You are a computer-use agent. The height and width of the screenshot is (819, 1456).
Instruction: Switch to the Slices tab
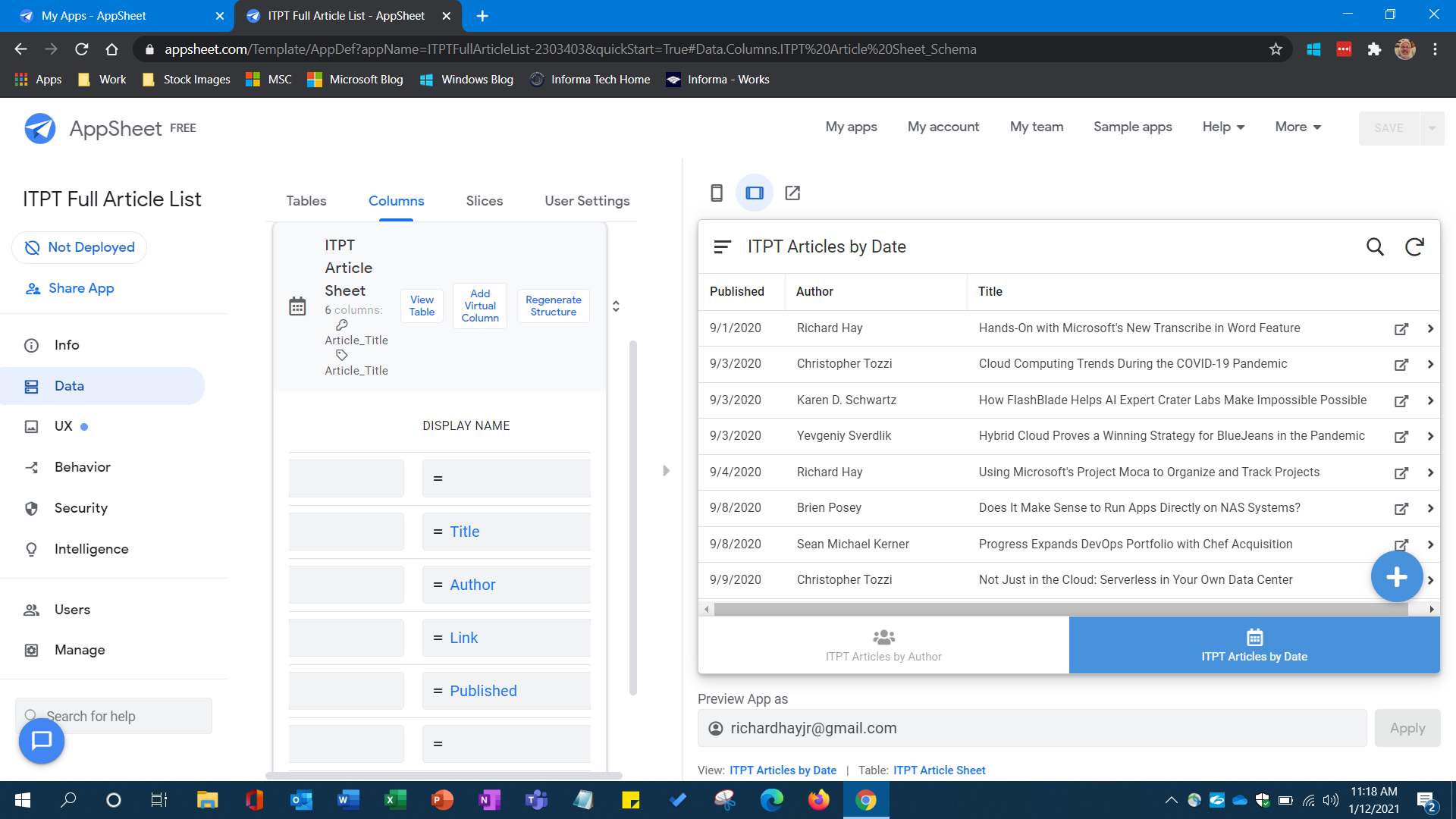485,200
